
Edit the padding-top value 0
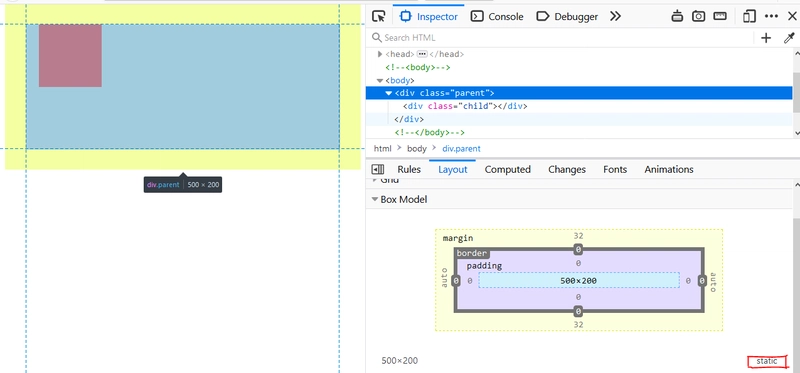578,263
